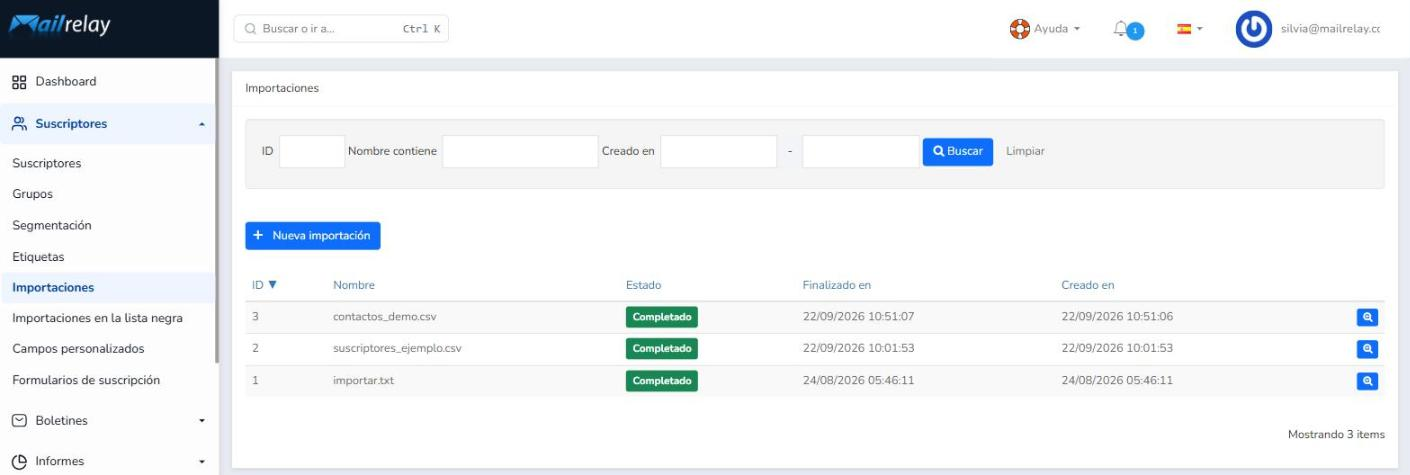Open Importaciones en la lista negra
Image resolution: width=1410 pixels, height=475 pixels.
click(97, 319)
